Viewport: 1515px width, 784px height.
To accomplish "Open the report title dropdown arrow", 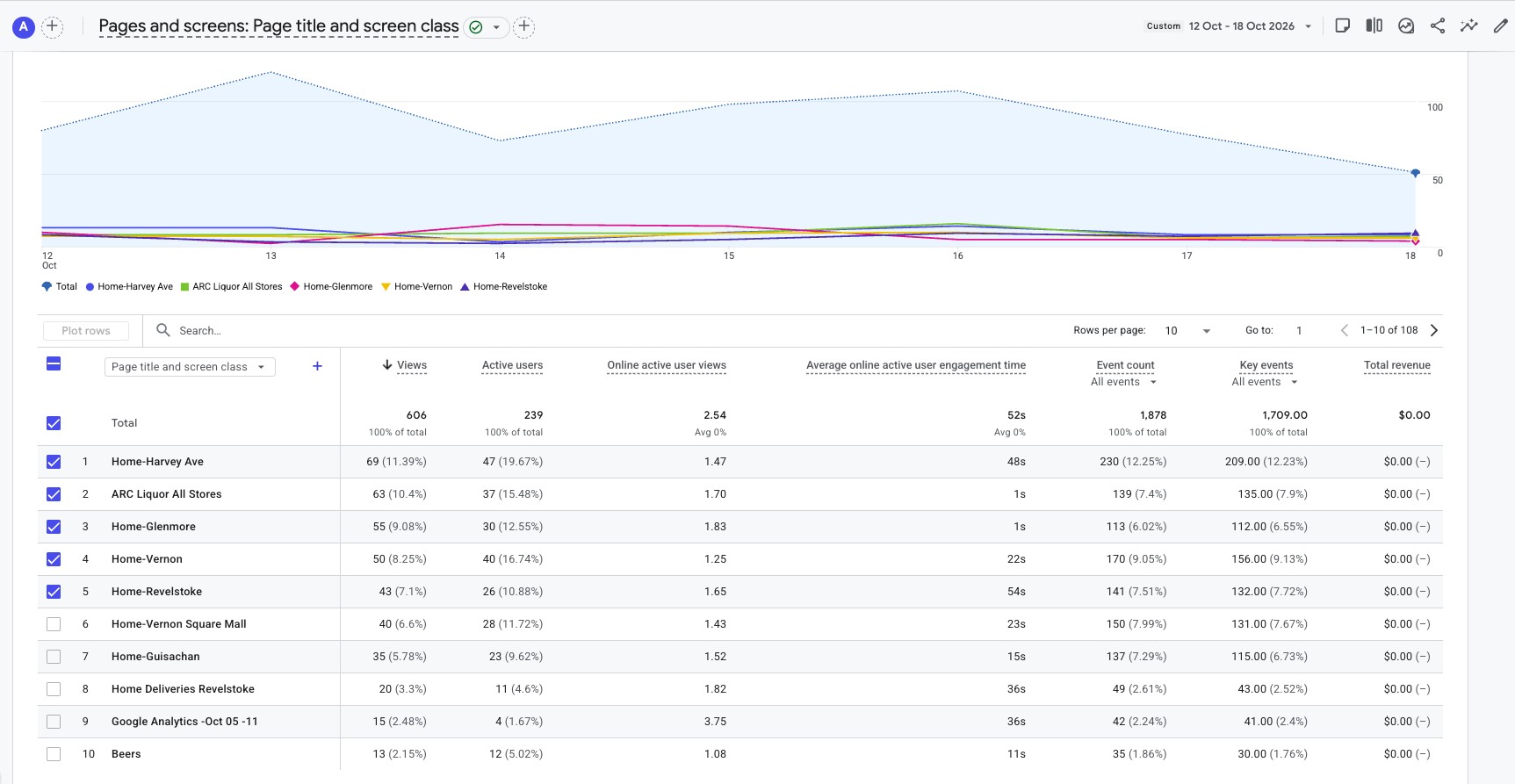I will [x=496, y=27].
